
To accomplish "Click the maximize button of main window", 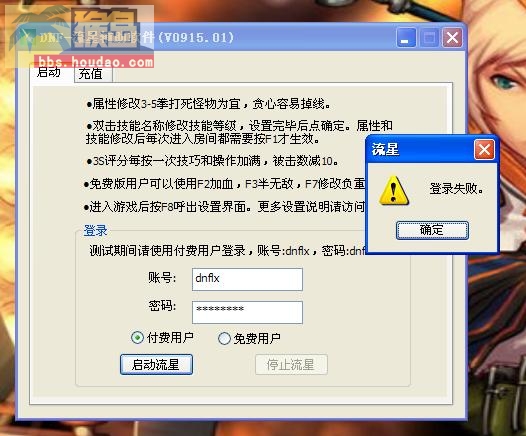I will click(429, 38).
